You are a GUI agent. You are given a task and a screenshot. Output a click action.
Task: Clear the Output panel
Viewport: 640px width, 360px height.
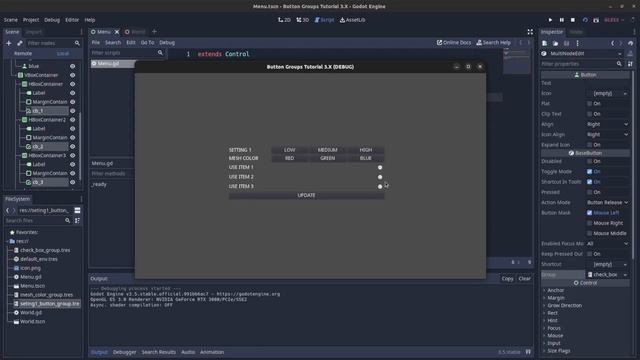coord(524,279)
